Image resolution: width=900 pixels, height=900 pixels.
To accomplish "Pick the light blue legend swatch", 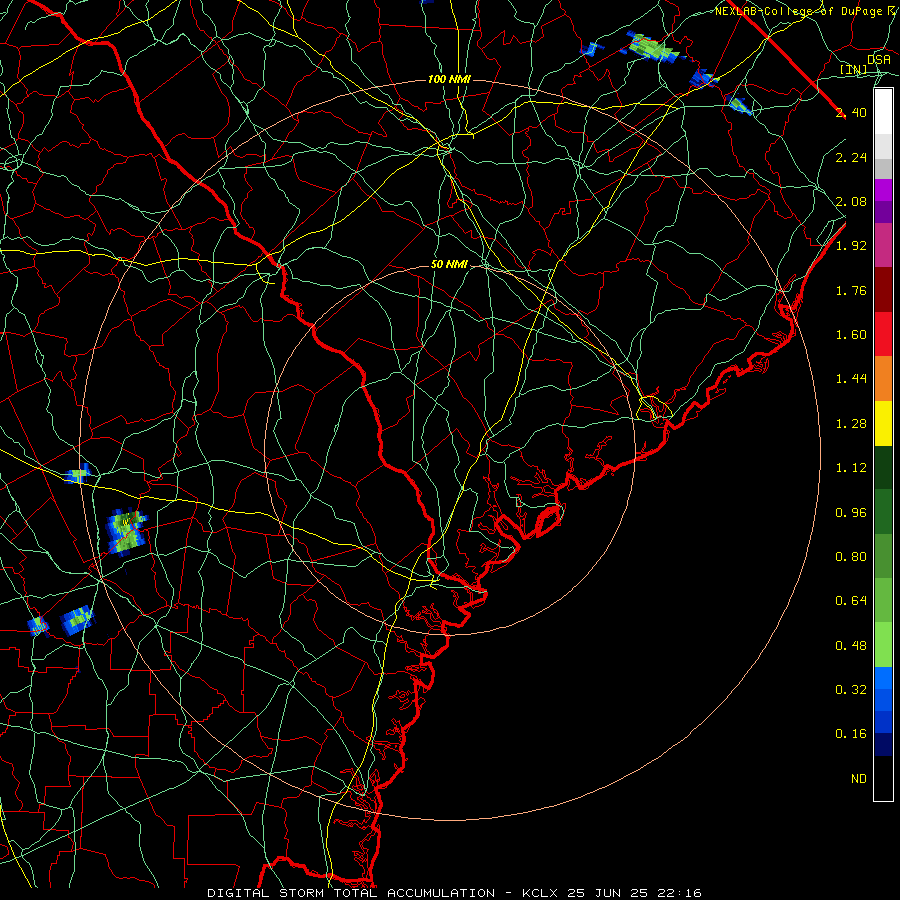I will (x=883, y=678).
